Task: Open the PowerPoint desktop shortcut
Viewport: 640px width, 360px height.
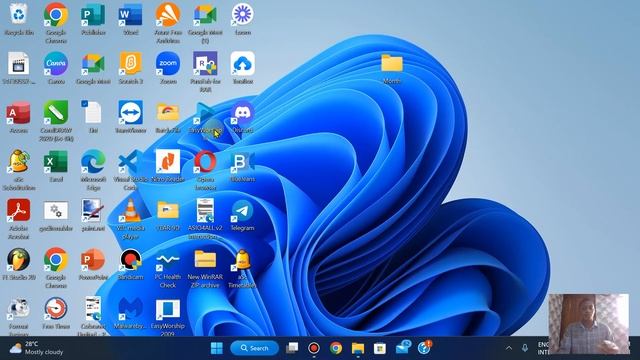Action: coord(93,264)
